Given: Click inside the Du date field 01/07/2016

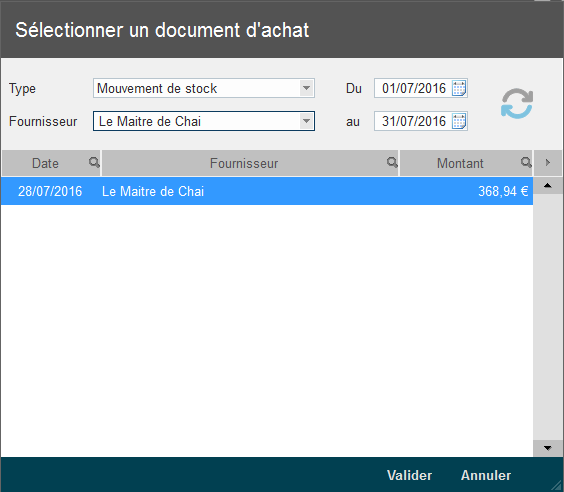Looking at the screenshot, I should point(414,88).
